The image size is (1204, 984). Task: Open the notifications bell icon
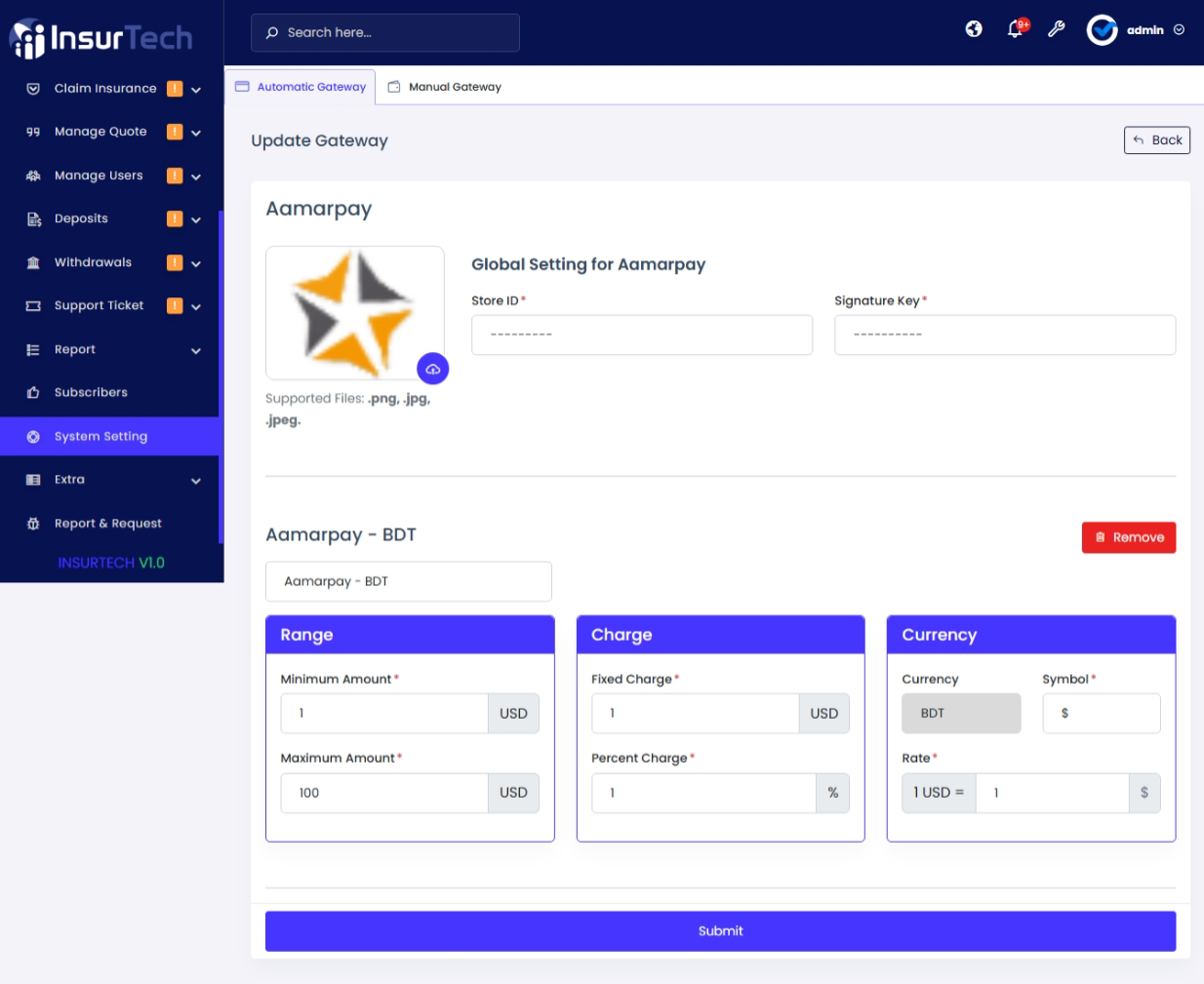tap(1015, 29)
